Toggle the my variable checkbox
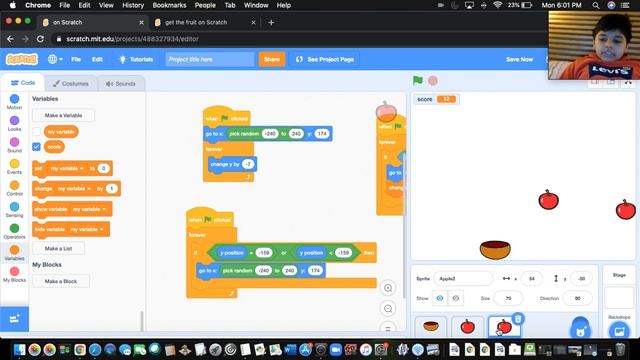This screenshot has height=360, width=640. [x=36, y=131]
